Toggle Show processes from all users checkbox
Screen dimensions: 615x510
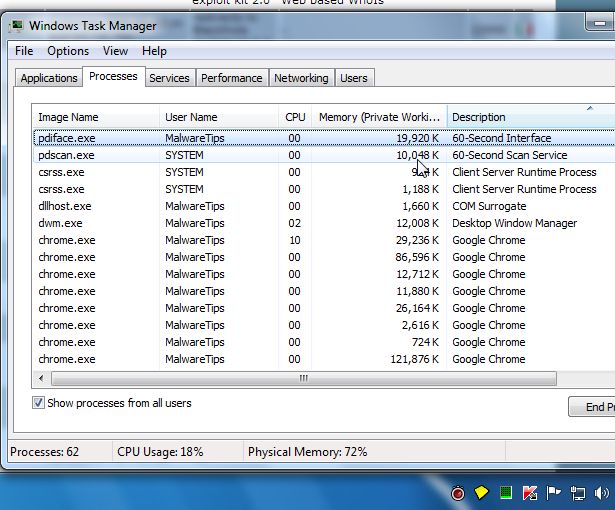pos(38,403)
